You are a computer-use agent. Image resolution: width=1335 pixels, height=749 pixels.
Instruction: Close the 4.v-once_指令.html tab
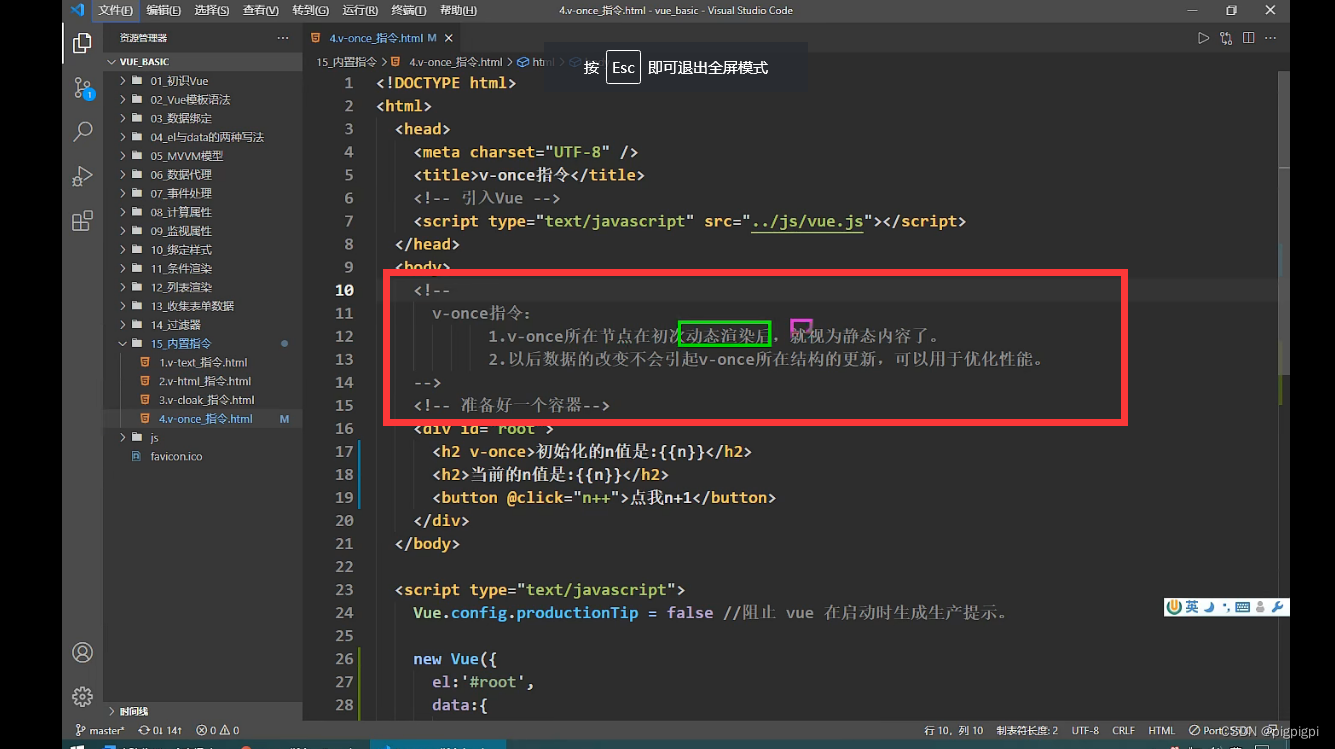tap(450, 38)
